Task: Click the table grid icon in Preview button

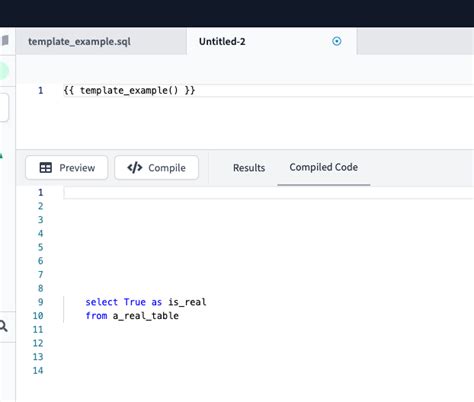Action: [x=46, y=168]
